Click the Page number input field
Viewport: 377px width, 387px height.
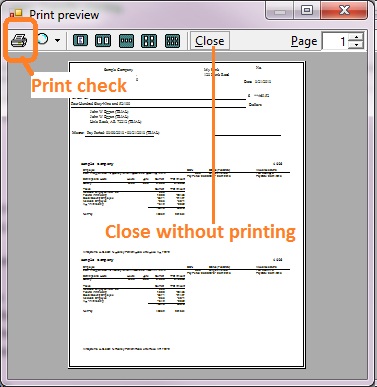click(x=335, y=41)
